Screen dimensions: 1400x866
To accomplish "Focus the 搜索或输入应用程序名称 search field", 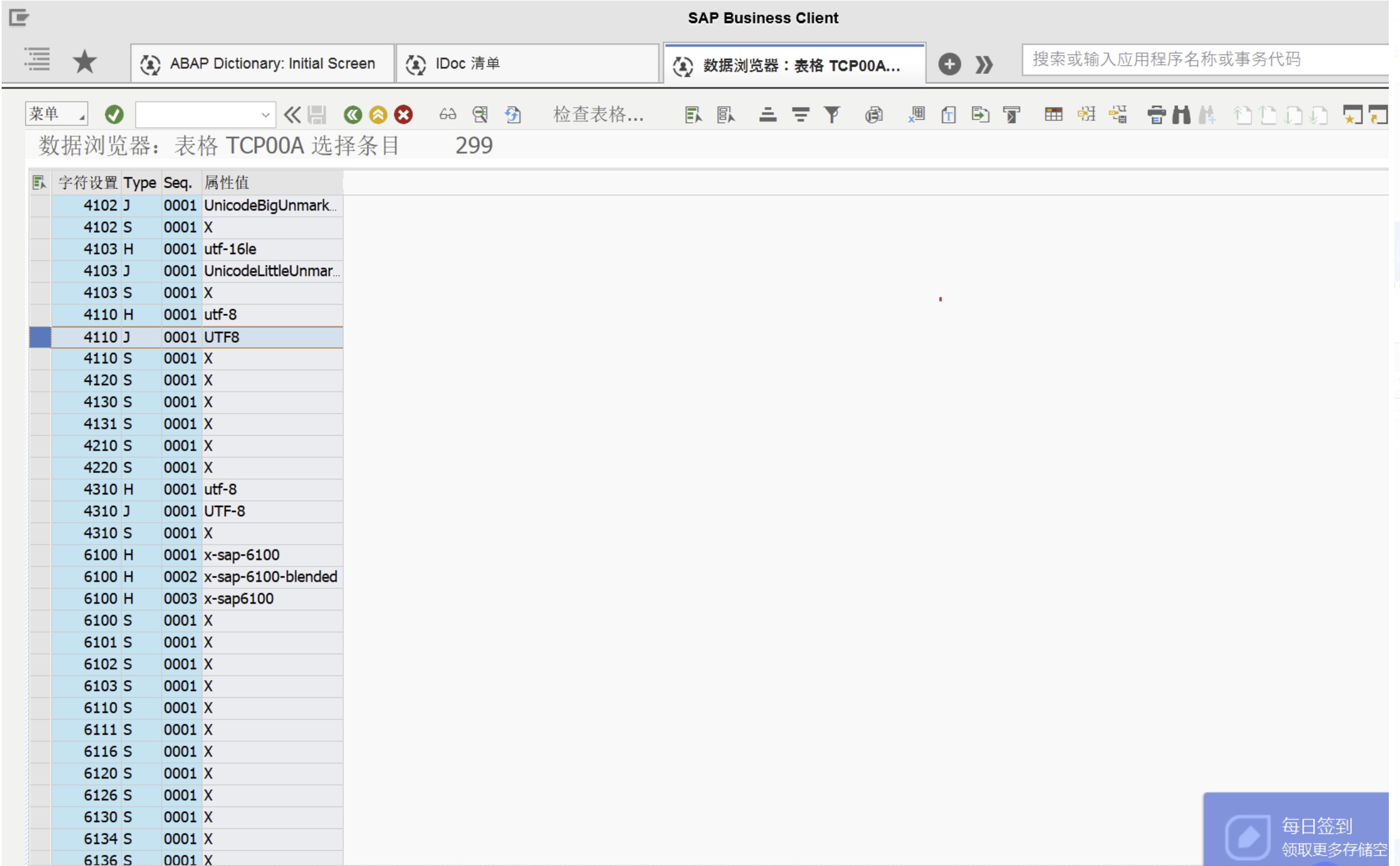I will coord(1205,59).
